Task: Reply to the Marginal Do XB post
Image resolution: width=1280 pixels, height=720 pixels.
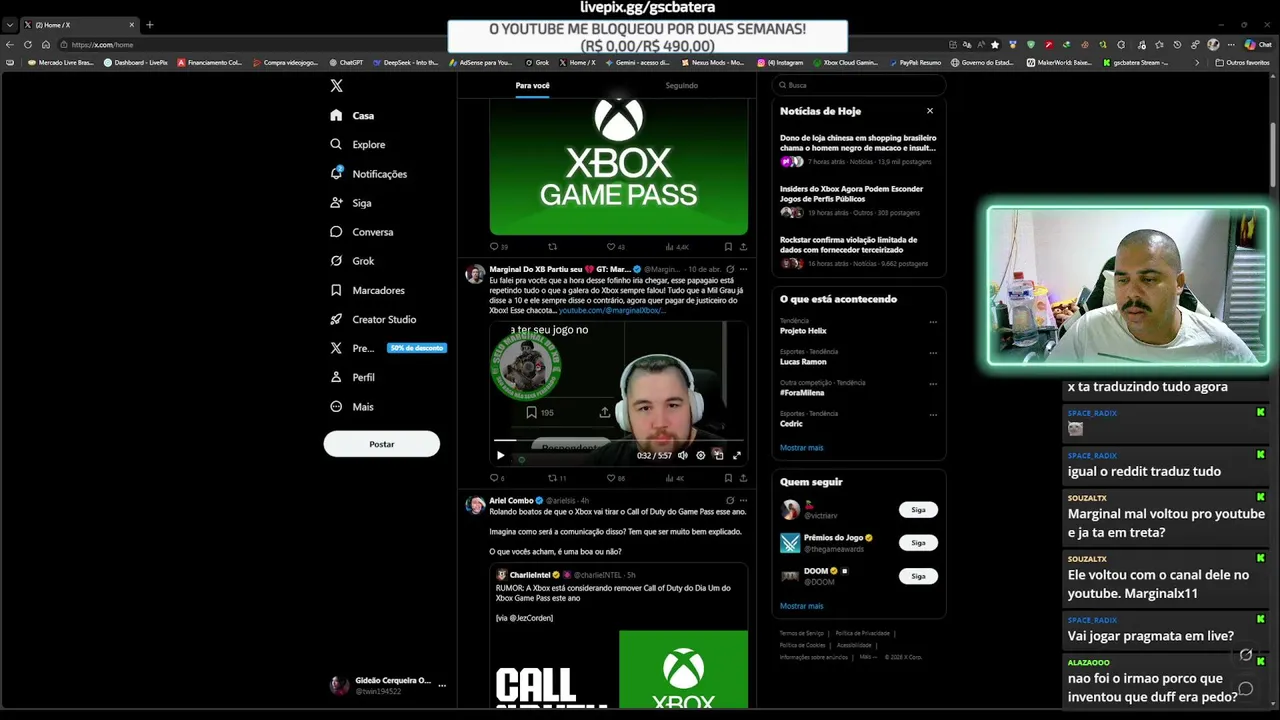Action: tap(497, 478)
